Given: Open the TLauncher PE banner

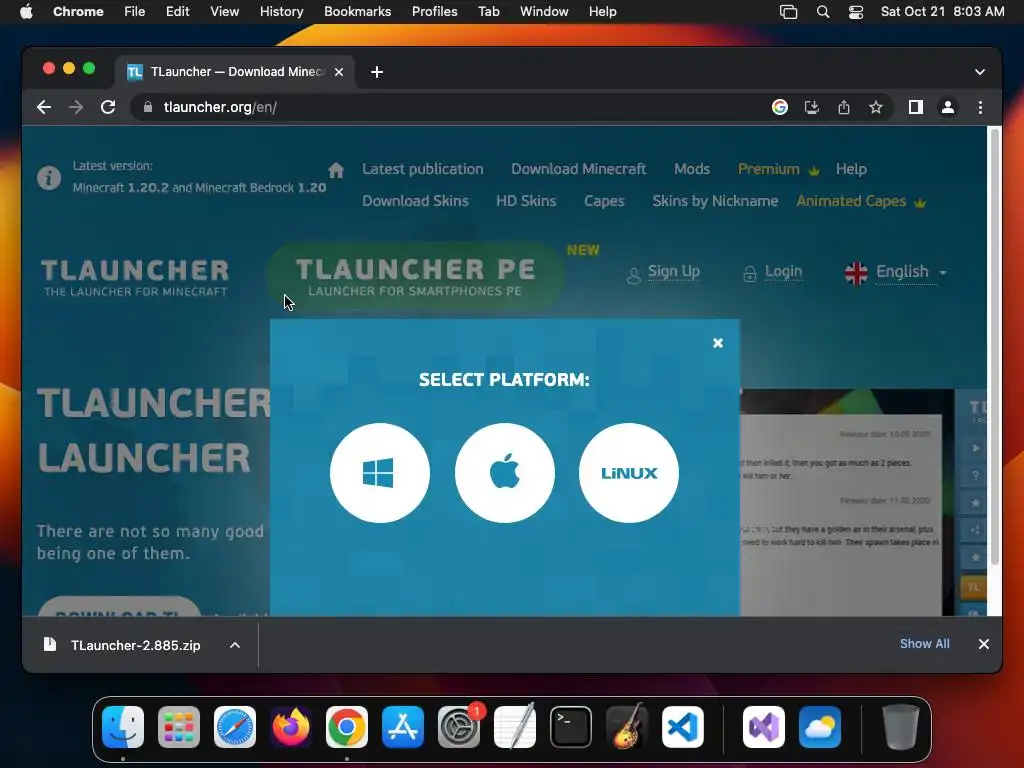Looking at the screenshot, I should [x=415, y=276].
